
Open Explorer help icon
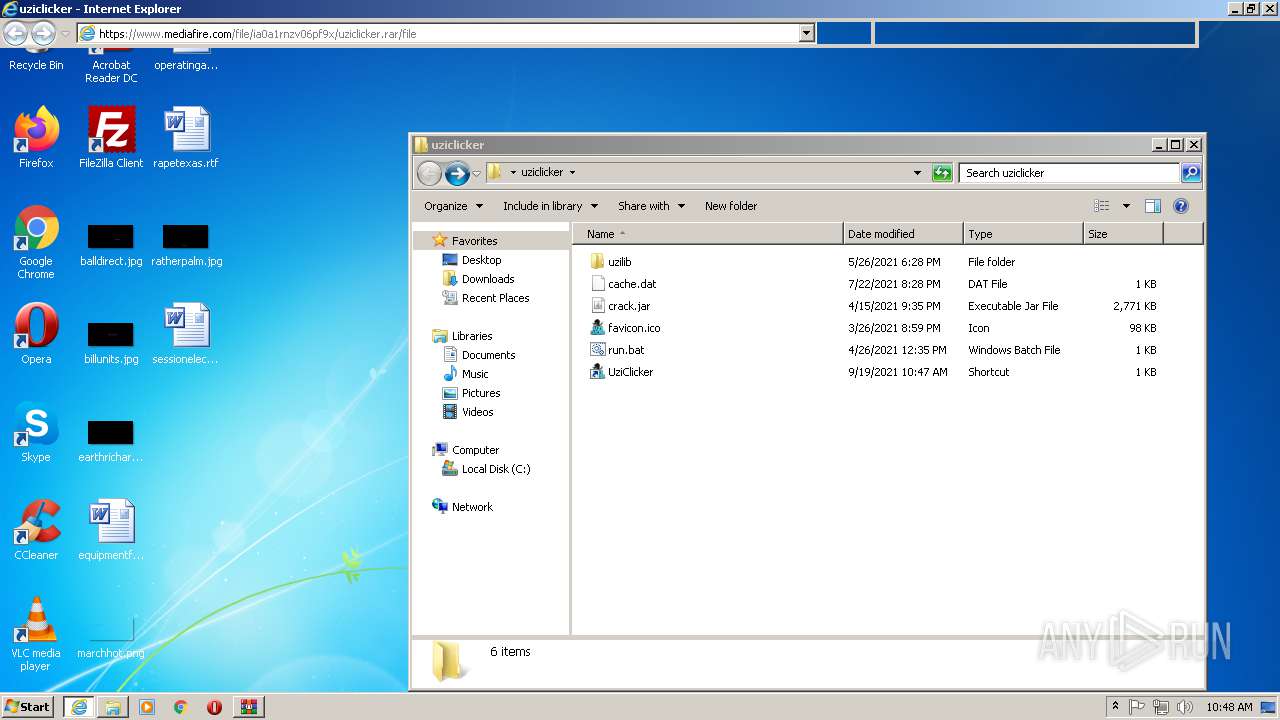1181,206
